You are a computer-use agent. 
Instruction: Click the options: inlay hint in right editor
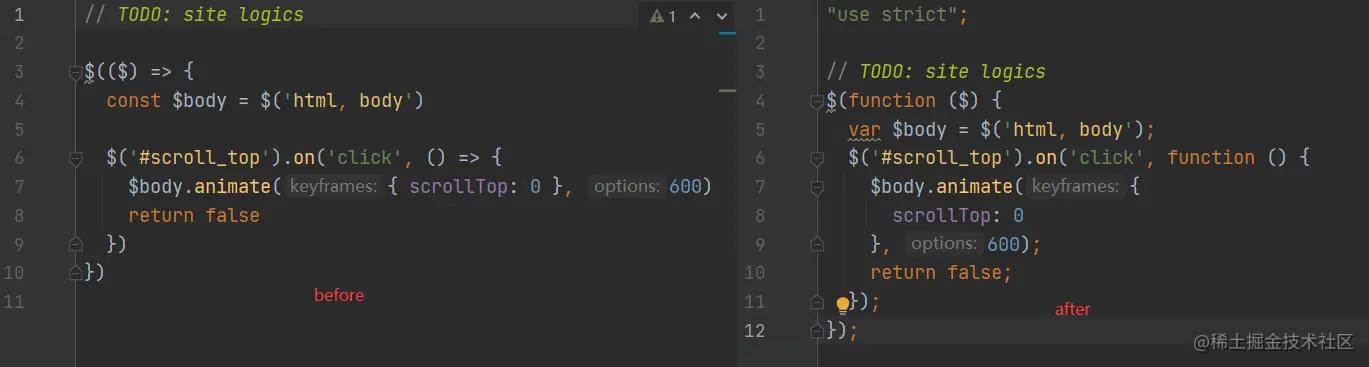point(943,244)
